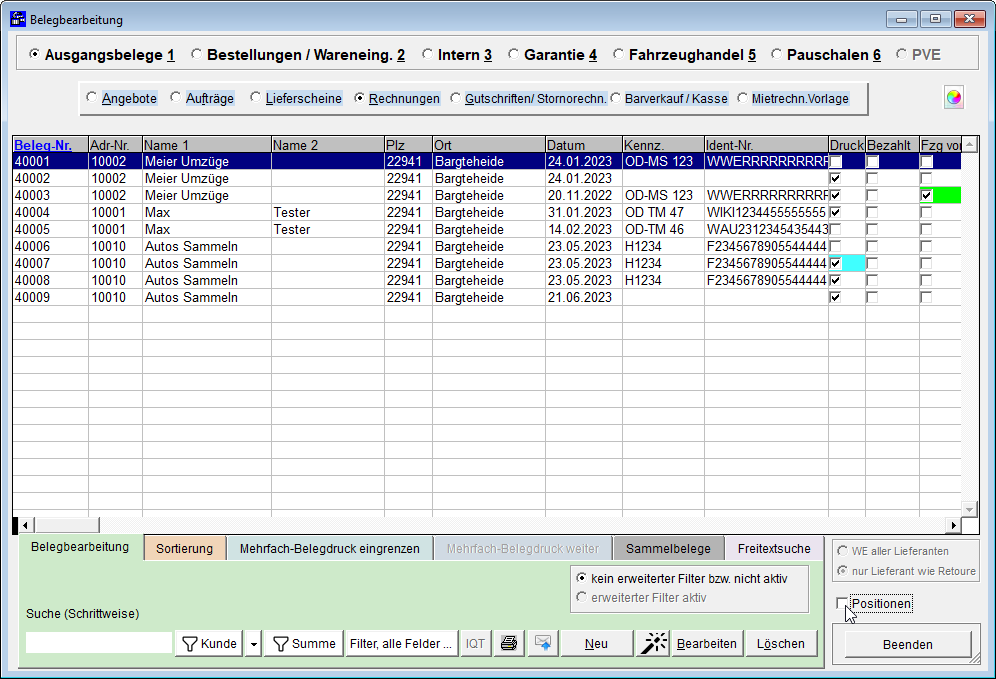This screenshot has height=679, width=996.
Task: Click the vertical scrollbar down arrow
Action: point(969,509)
